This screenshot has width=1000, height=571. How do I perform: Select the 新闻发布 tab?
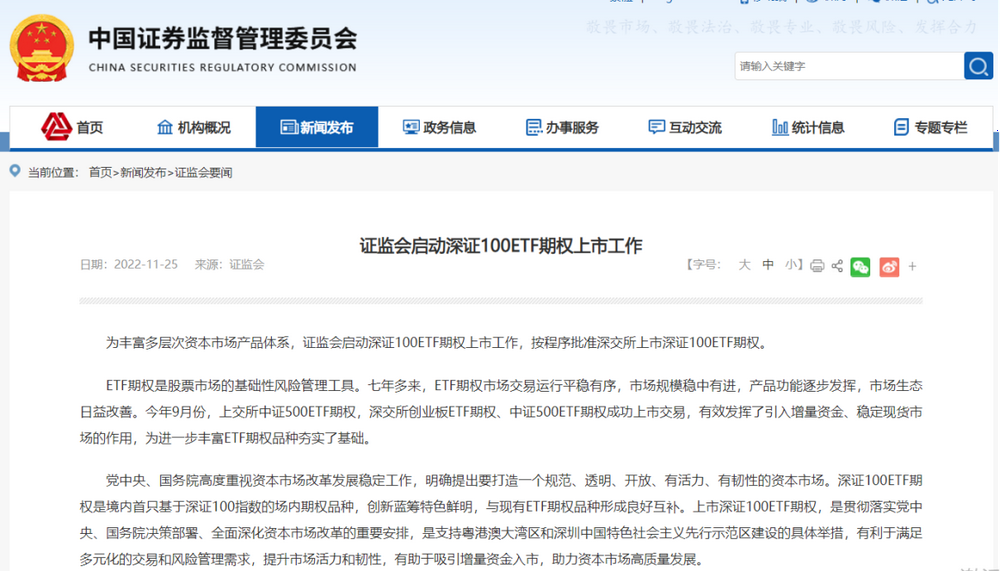317,127
